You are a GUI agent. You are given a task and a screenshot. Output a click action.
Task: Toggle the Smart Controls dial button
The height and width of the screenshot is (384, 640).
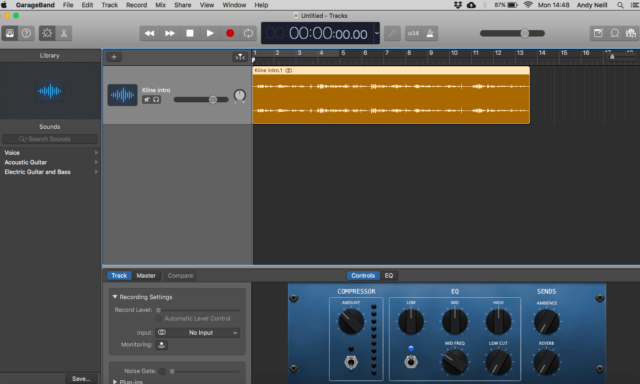click(x=47, y=33)
